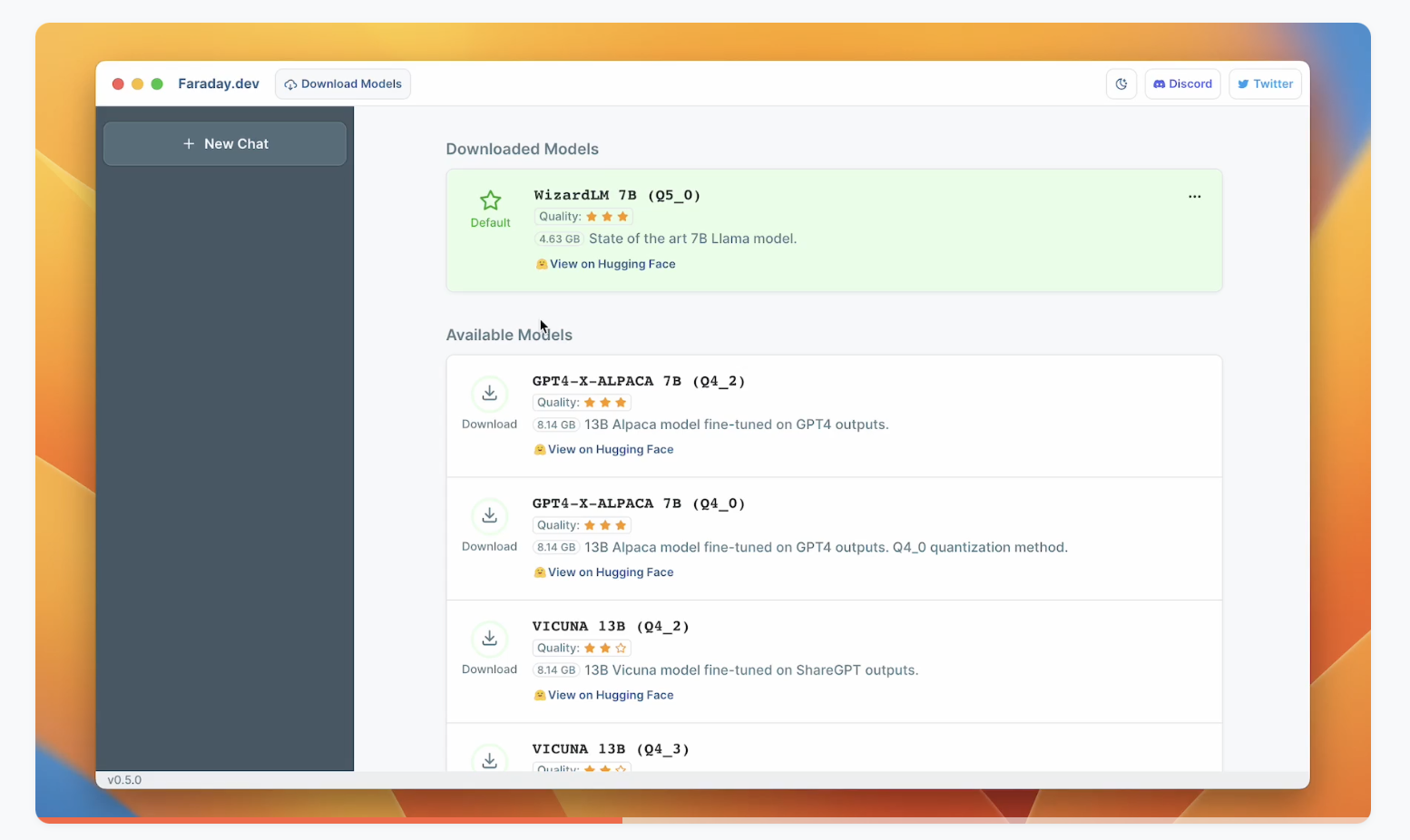Open the Twitter link button

(x=1265, y=83)
